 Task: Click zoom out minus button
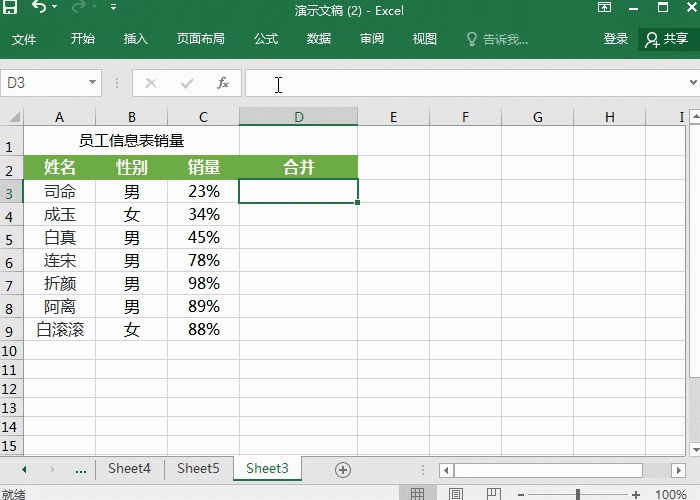[521, 494]
